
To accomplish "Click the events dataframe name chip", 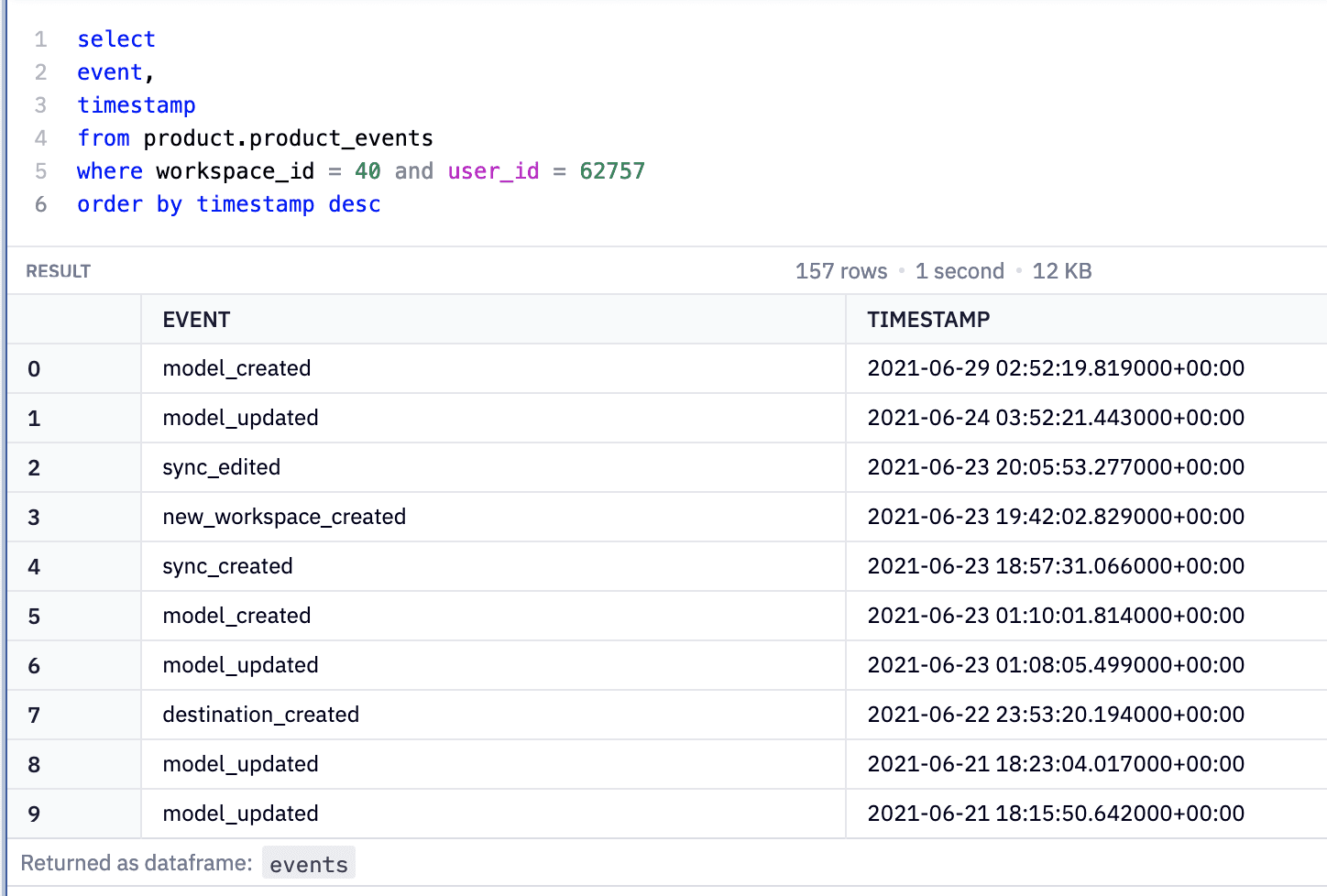I will pyautogui.click(x=308, y=864).
